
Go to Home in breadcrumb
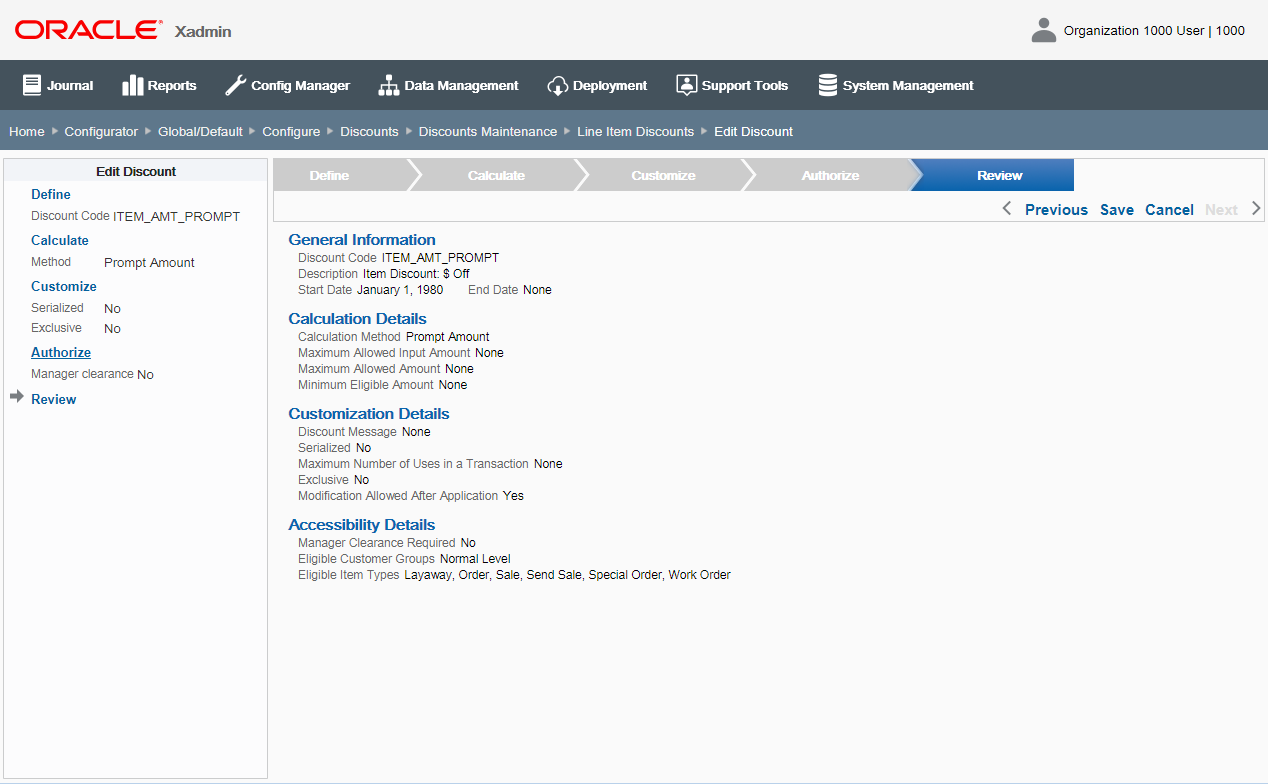pyautogui.click(x=27, y=131)
